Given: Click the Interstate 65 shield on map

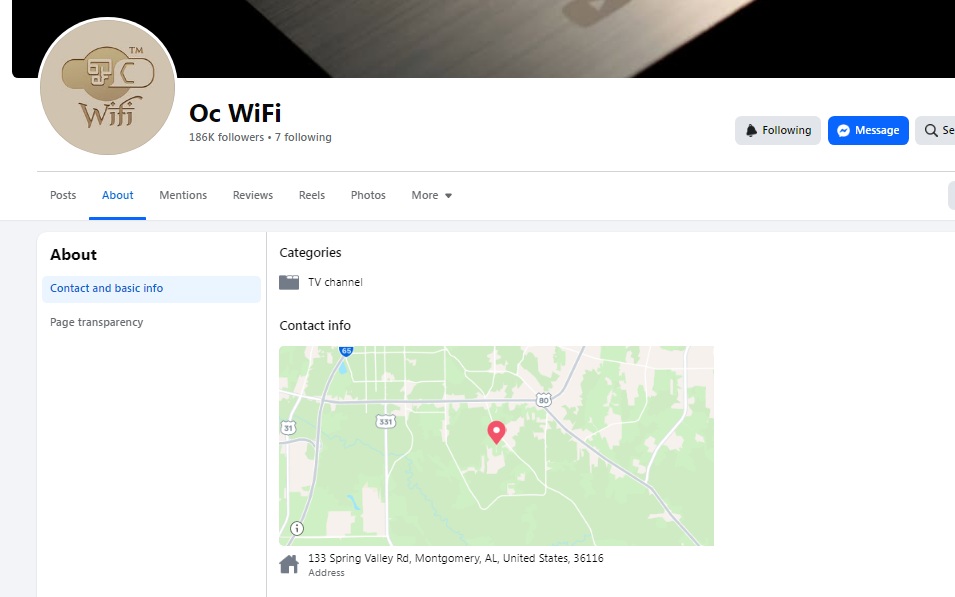Looking at the screenshot, I should [x=346, y=351].
